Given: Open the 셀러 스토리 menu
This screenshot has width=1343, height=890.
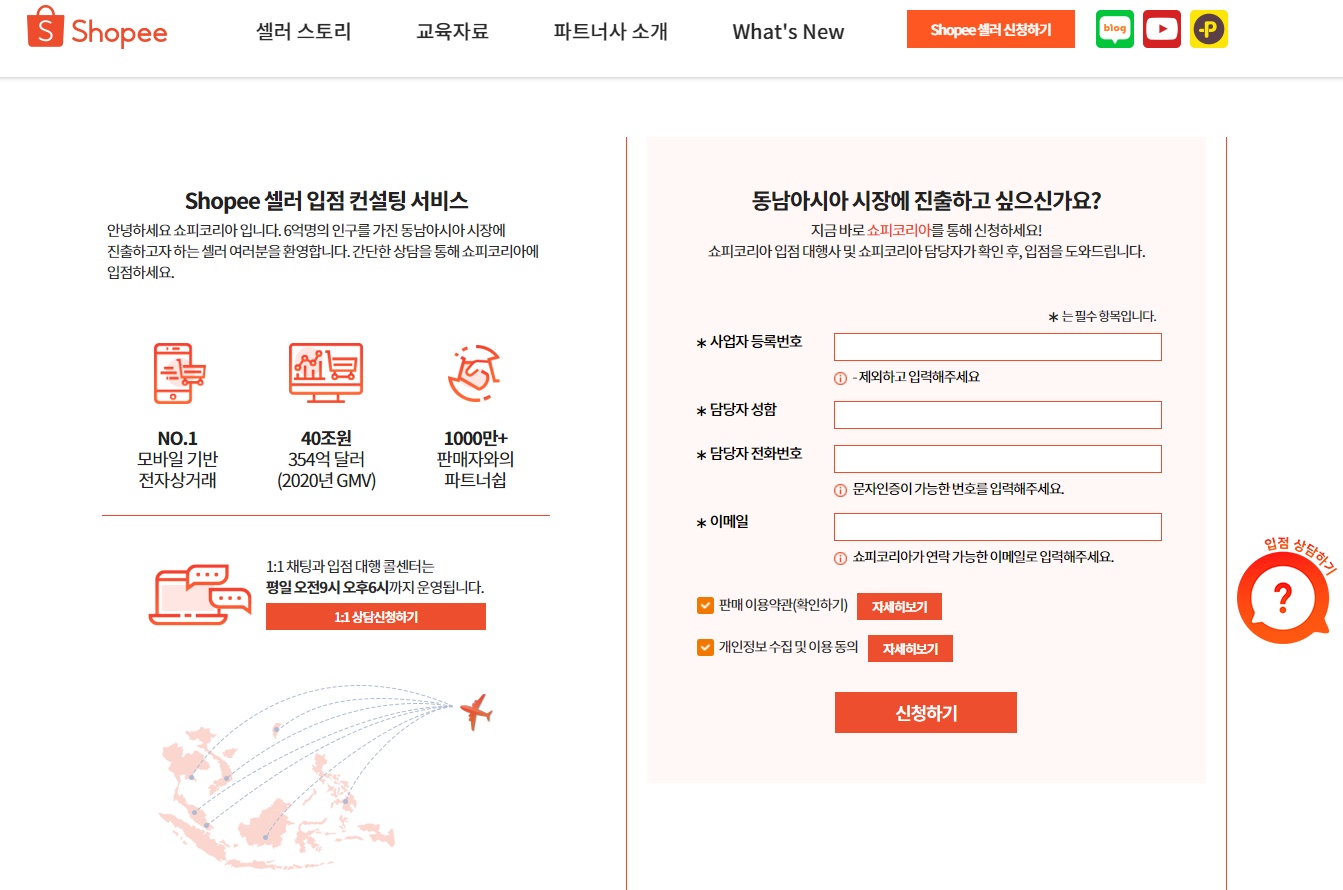Looking at the screenshot, I should pyautogui.click(x=304, y=31).
